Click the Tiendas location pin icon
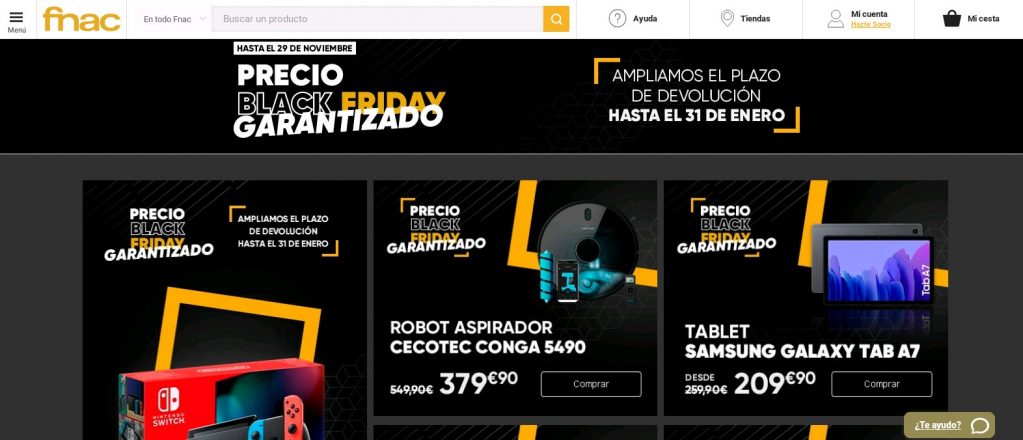Image resolution: width=1023 pixels, height=440 pixels. coord(727,18)
